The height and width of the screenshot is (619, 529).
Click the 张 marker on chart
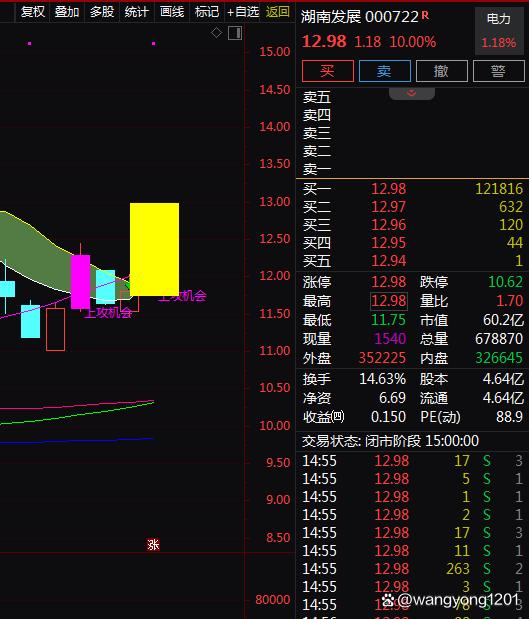(x=153, y=545)
